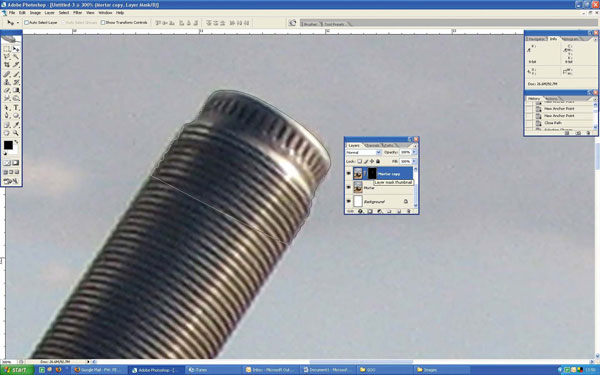The height and width of the screenshot is (375, 600).
Task: Hide the Mortar copy layer
Action: coord(349,173)
